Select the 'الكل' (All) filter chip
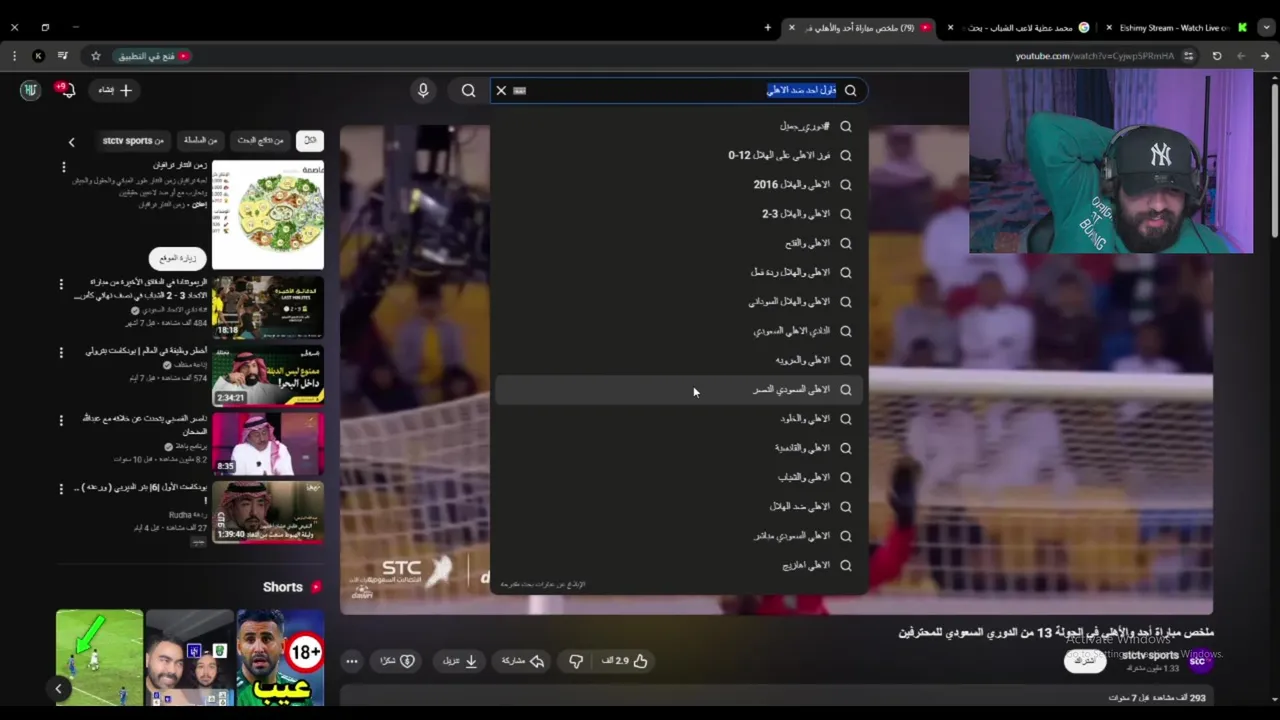Viewport: 1280px width, 720px height. [310, 141]
